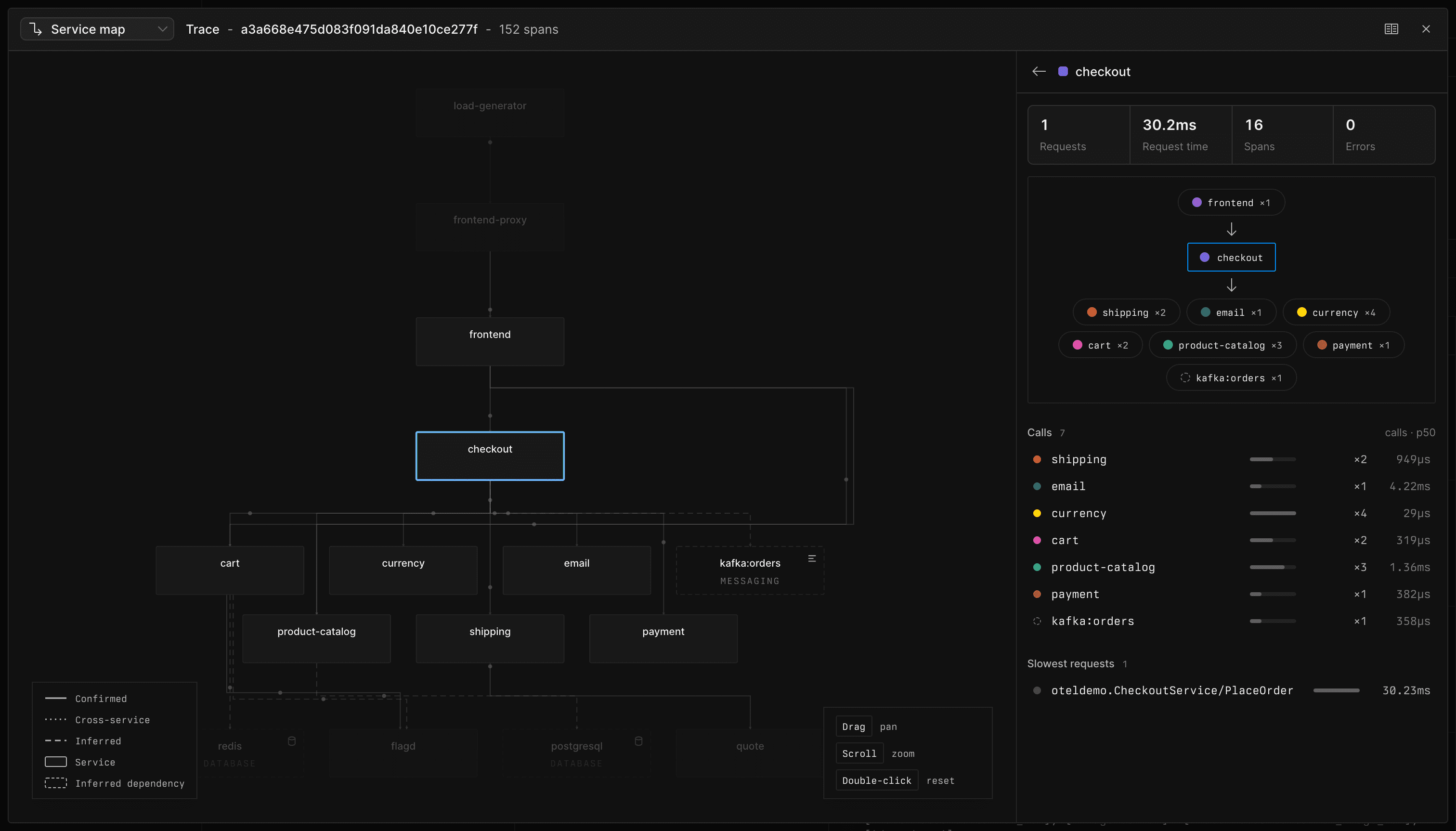Open the email row in Calls list
Image resolution: width=1456 pixels, height=831 pixels.
pos(1231,486)
